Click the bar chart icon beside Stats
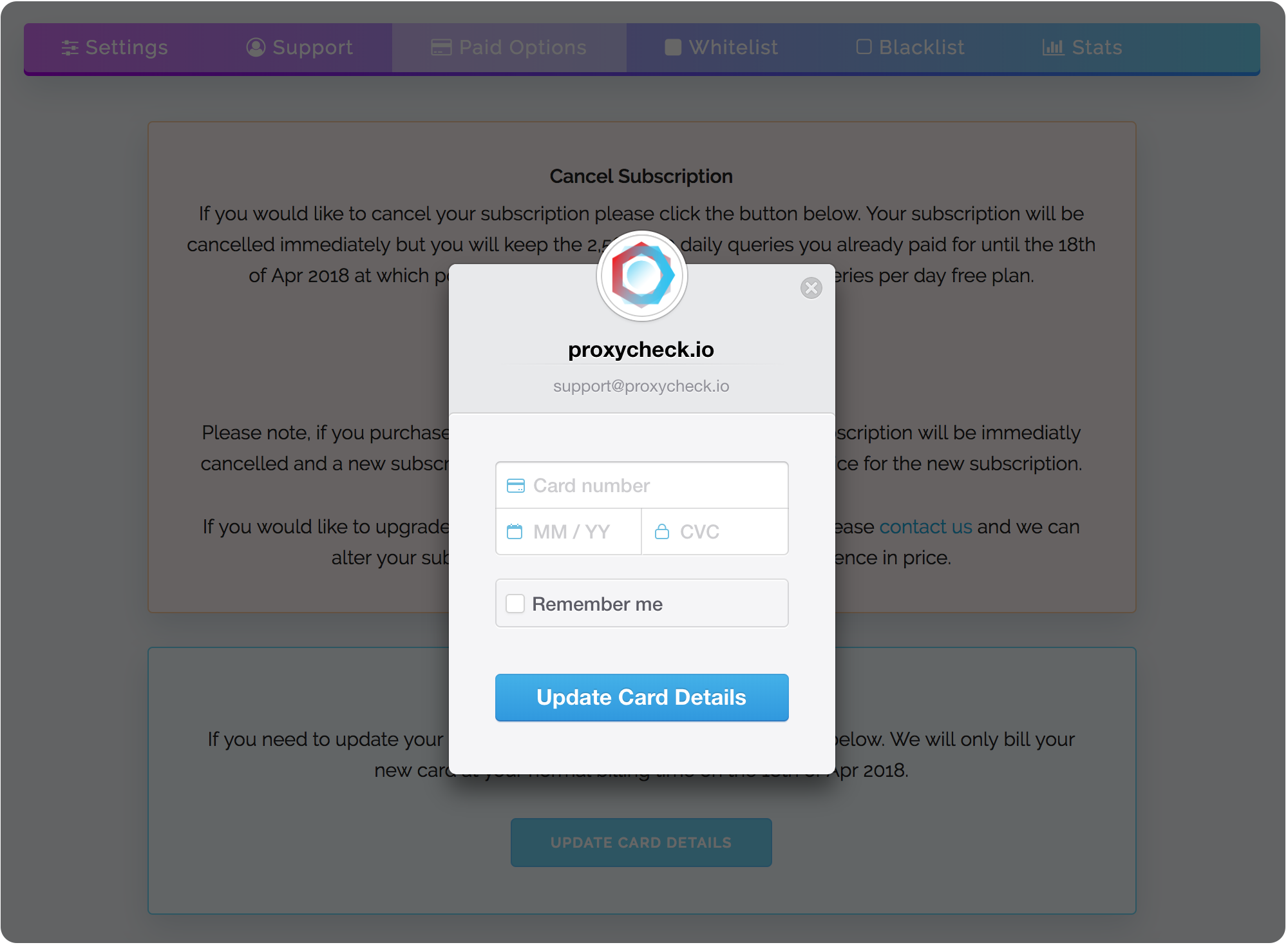 pos(1053,48)
